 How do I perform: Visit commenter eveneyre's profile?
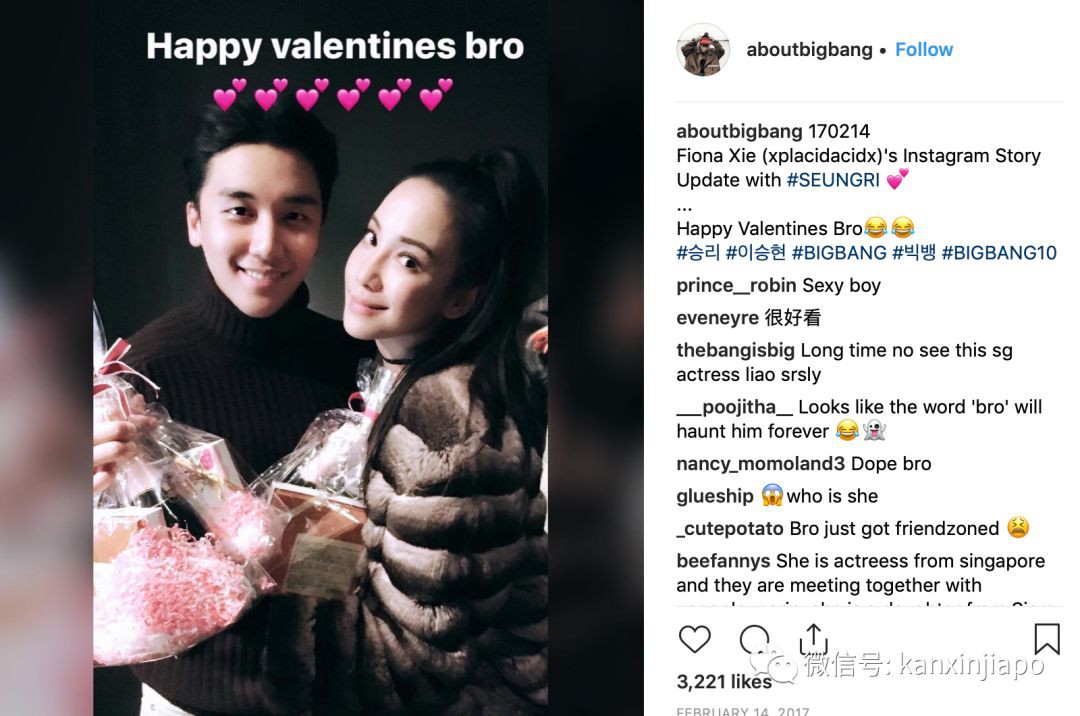tap(717, 317)
